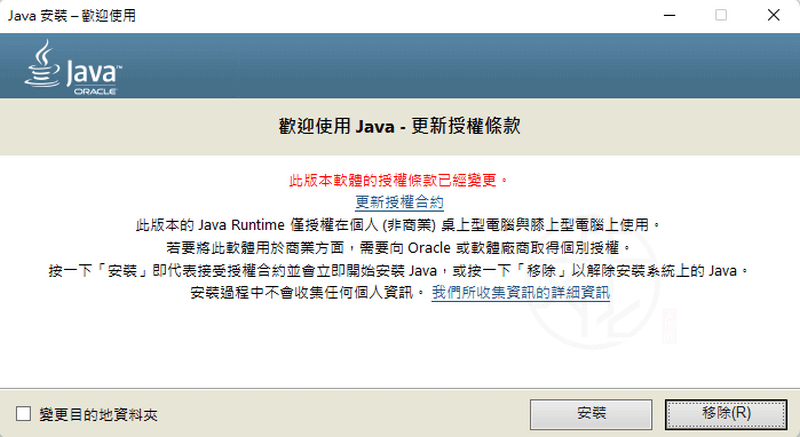Click the Java Oracle logo
Viewport: 800px width, 437px height.
[73, 67]
